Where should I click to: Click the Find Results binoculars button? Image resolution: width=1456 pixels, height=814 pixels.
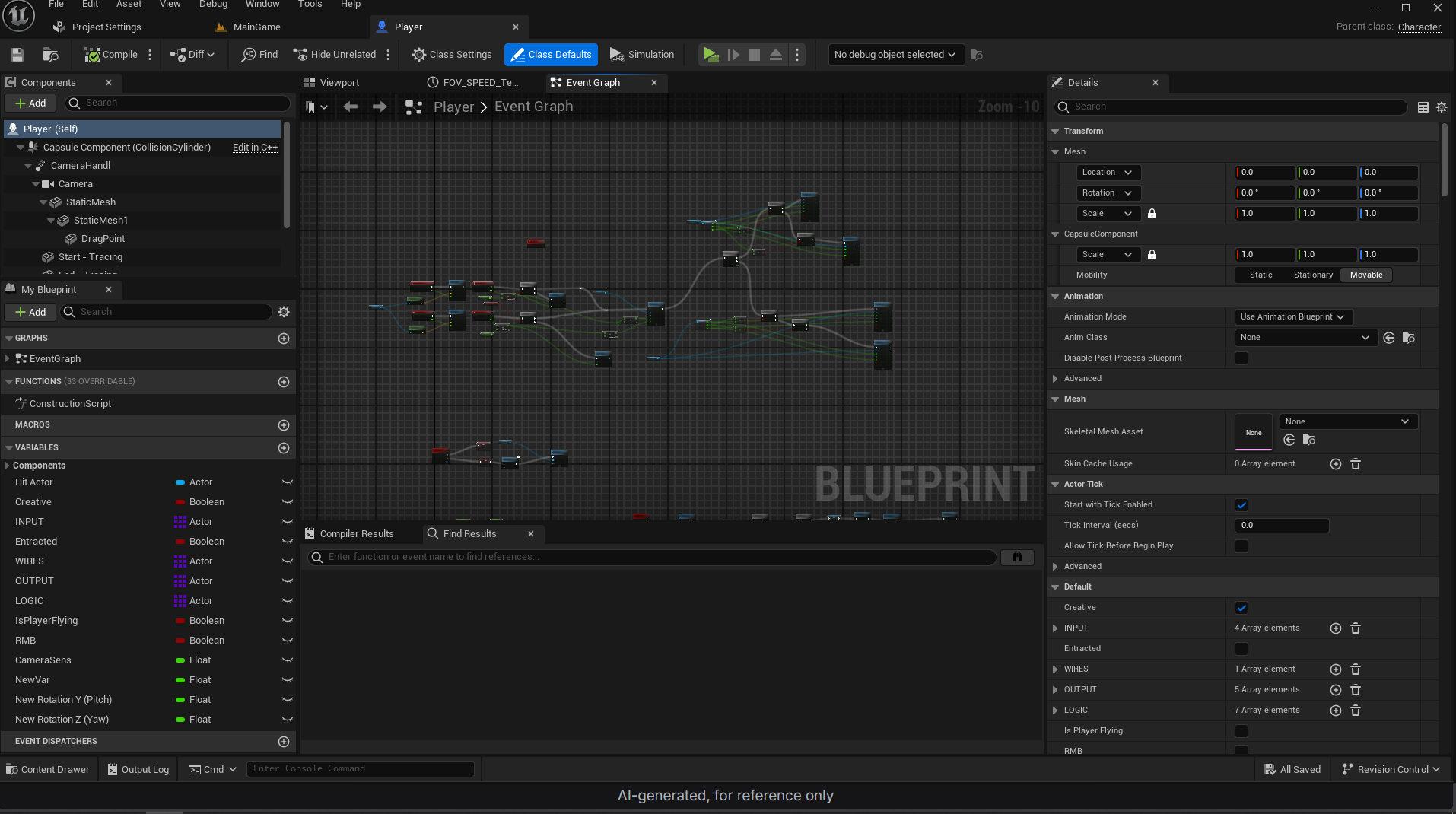1017,558
